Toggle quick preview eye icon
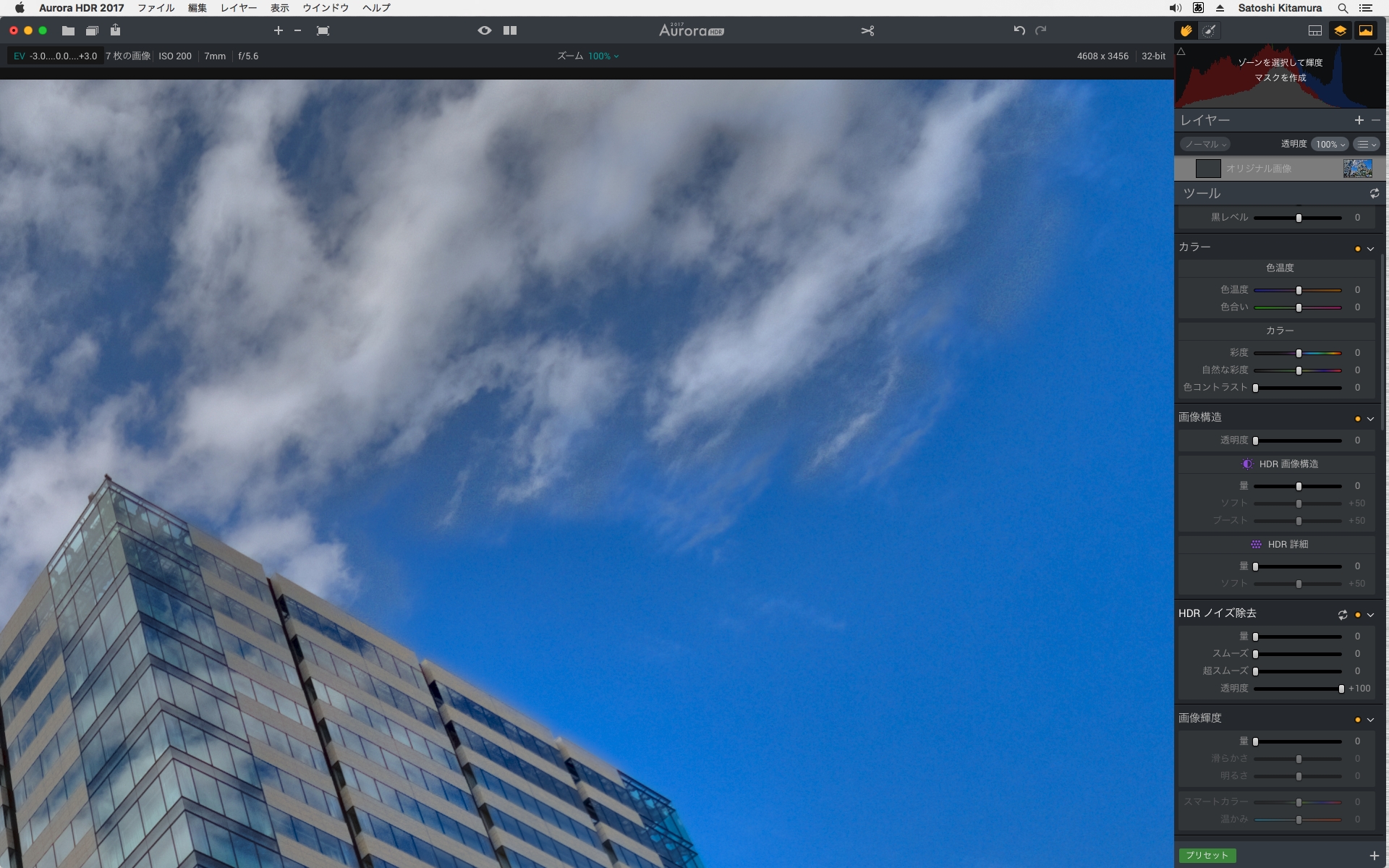 tap(485, 30)
